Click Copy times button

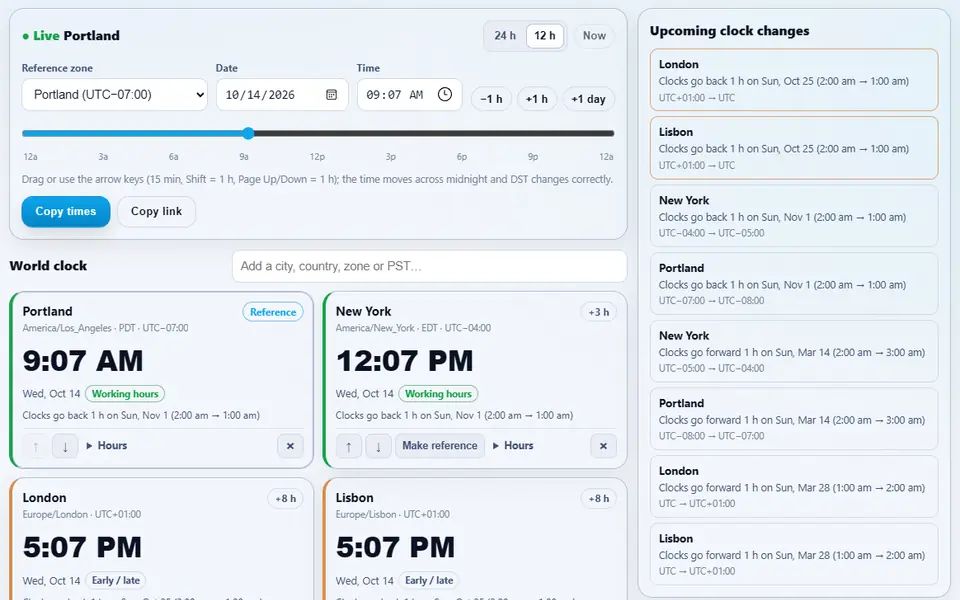click(x=66, y=211)
